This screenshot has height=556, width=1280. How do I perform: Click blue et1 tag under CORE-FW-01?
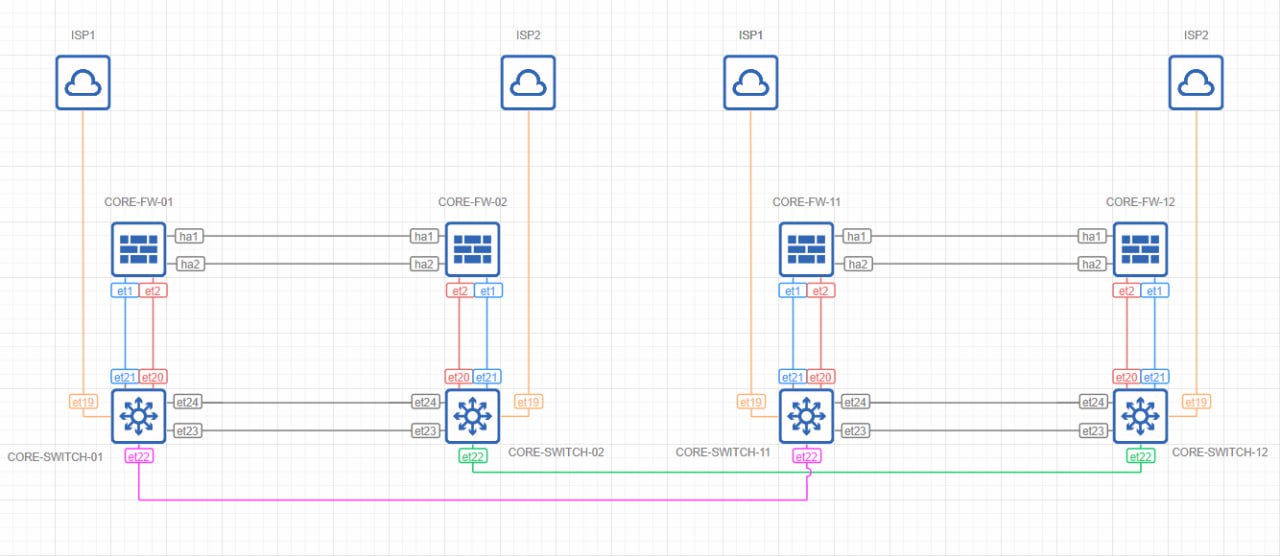125,291
